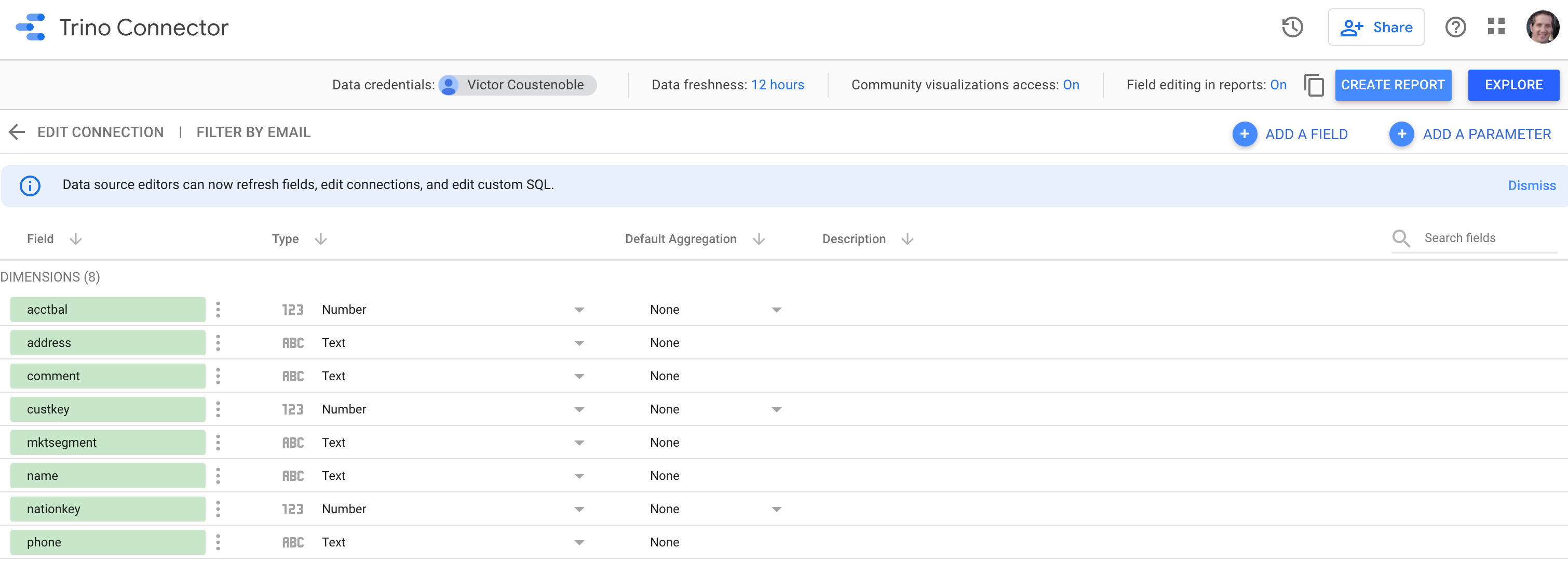This screenshot has height=588, width=1568.
Task: Sort by the Field column arrow
Action: pyautogui.click(x=75, y=239)
